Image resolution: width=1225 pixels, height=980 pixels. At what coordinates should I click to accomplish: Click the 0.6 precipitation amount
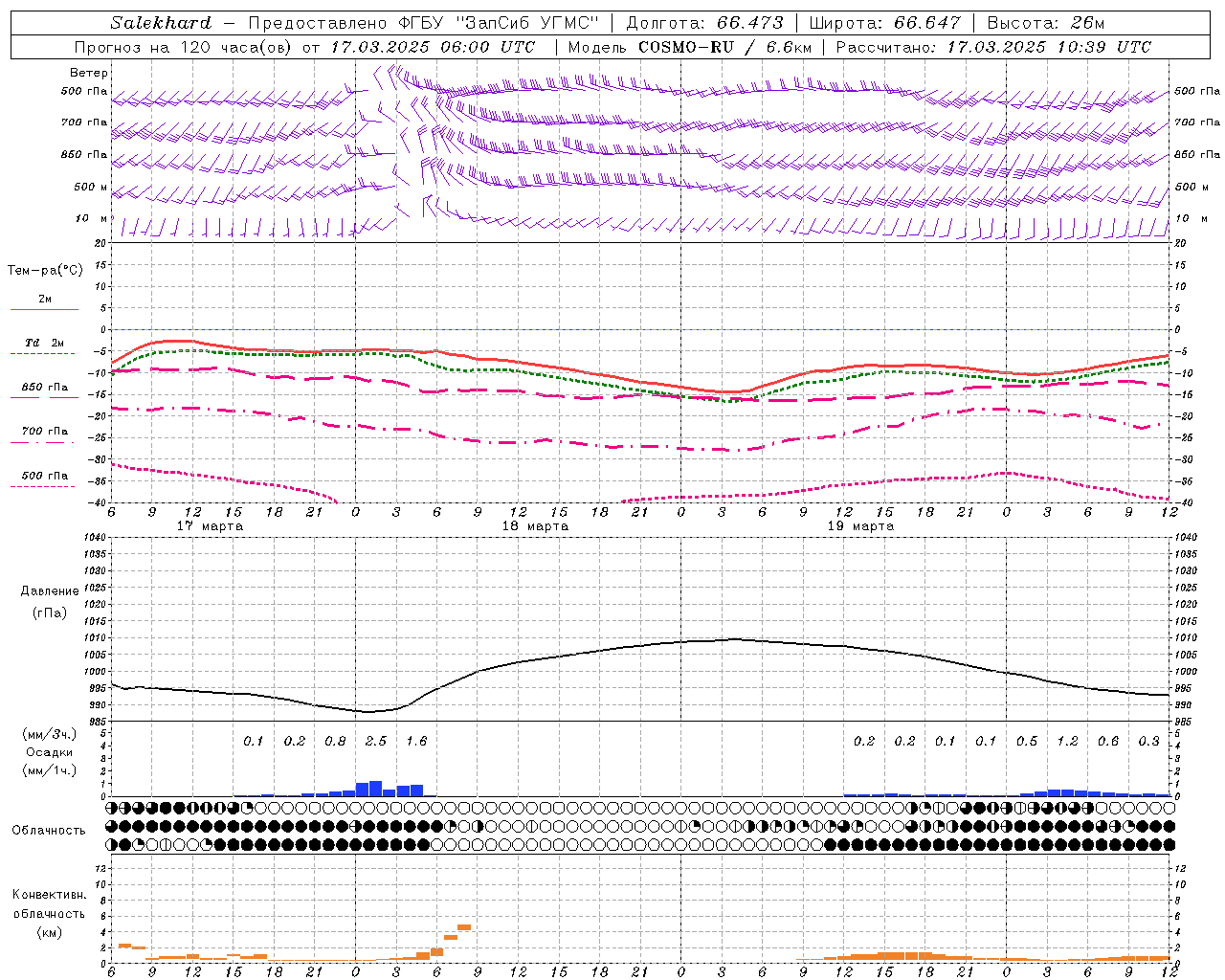(x=1108, y=742)
